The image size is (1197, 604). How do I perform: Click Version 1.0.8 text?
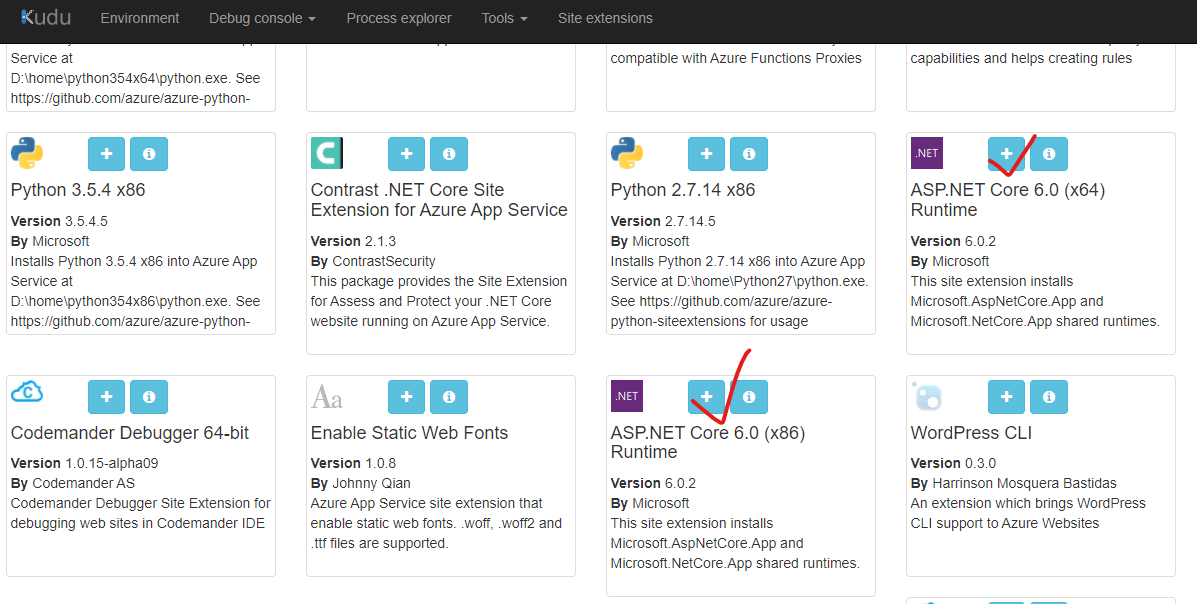point(353,463)
